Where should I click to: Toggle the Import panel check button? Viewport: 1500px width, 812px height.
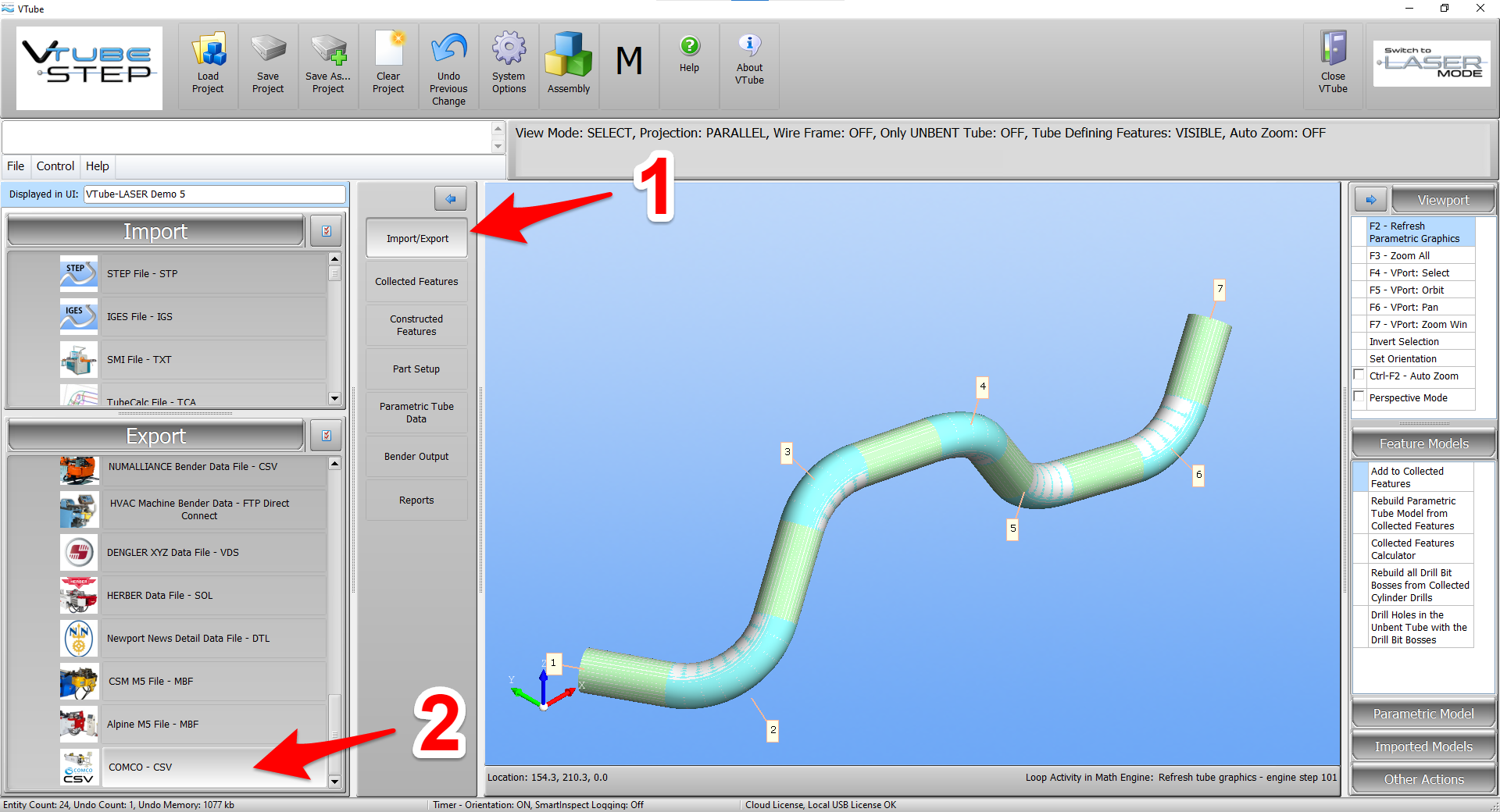327,231
